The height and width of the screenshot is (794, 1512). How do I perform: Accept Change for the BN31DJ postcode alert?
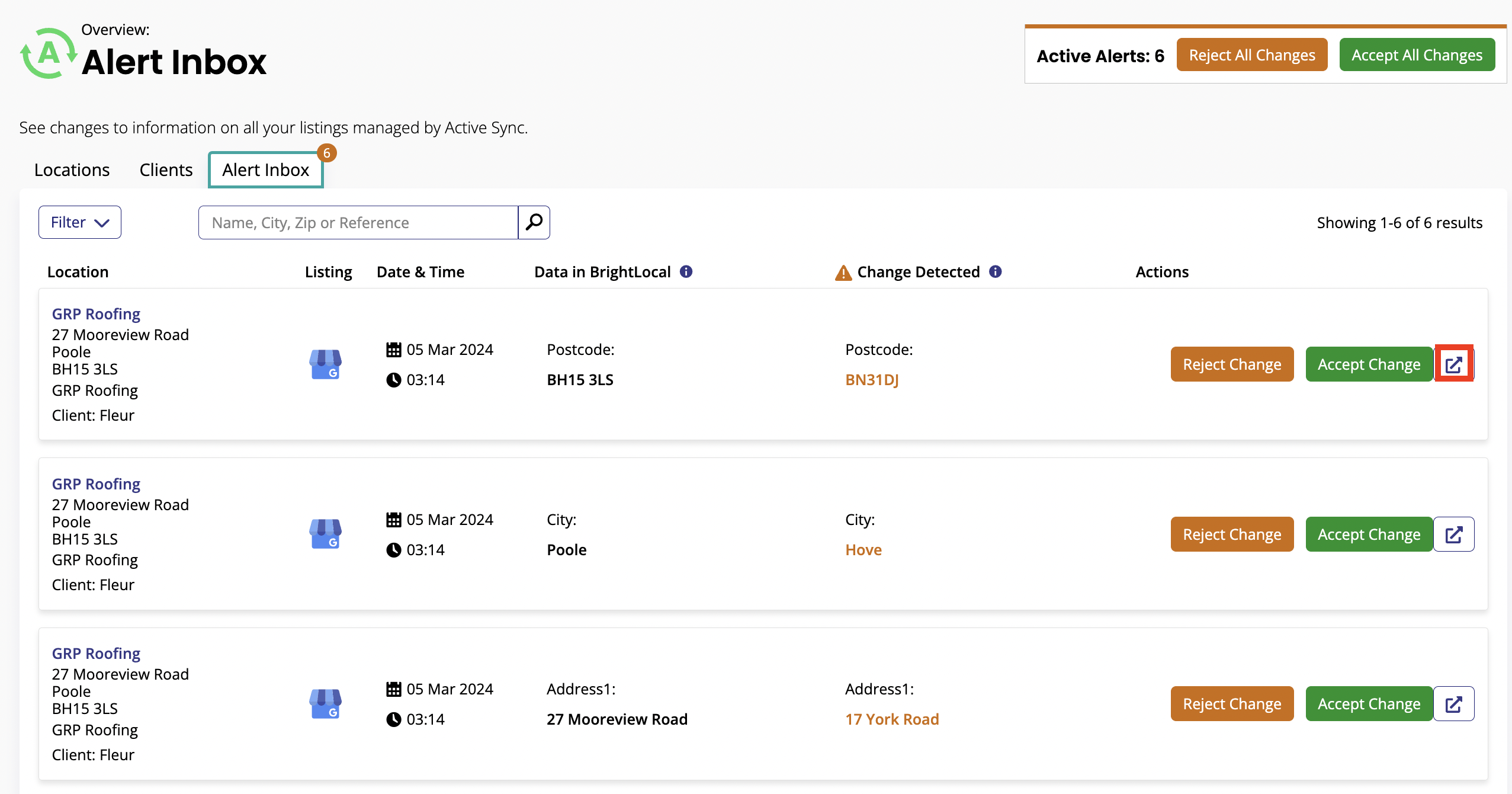click(x=1369, y=364)
